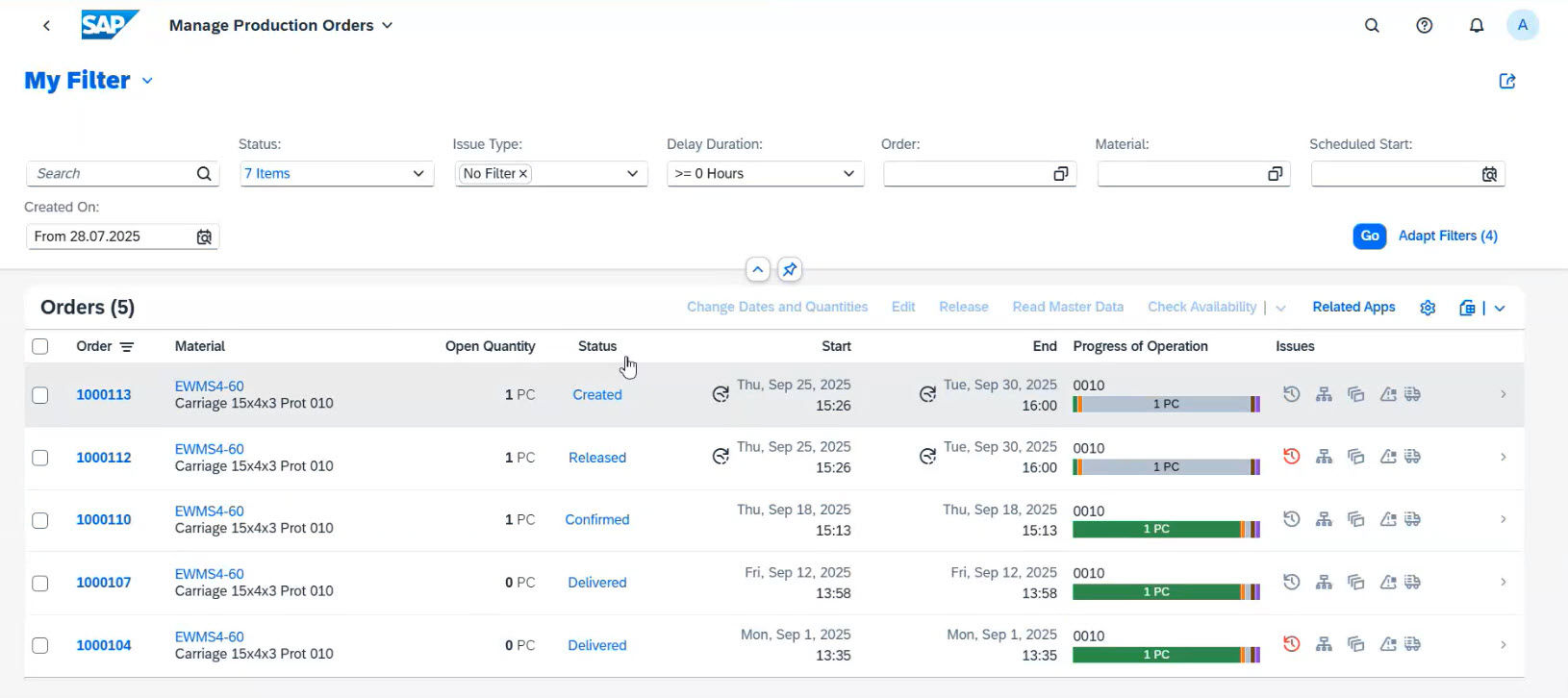Click red delay issue icon for order 1000112
Image resolution: width=1568 pixels, height=698 pixels.
(1292, 457)
